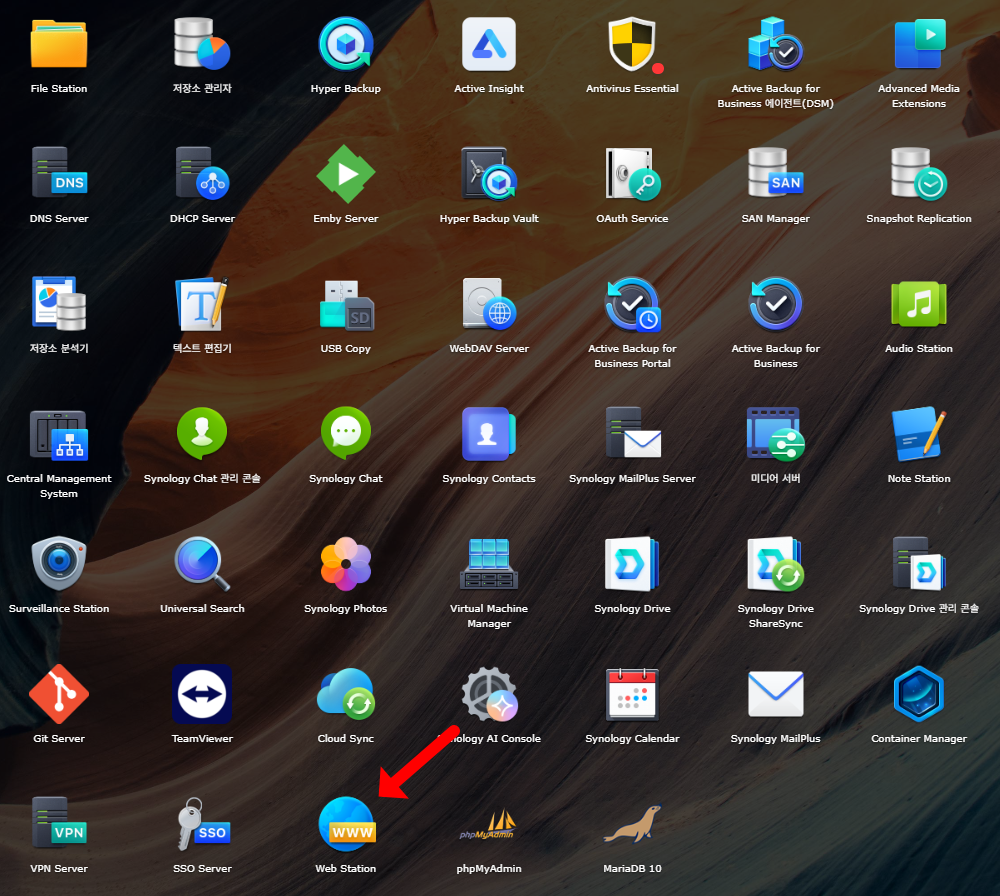1000x896 pixels.
Task: Open Universal Search
Action: (x=202, y=564)
